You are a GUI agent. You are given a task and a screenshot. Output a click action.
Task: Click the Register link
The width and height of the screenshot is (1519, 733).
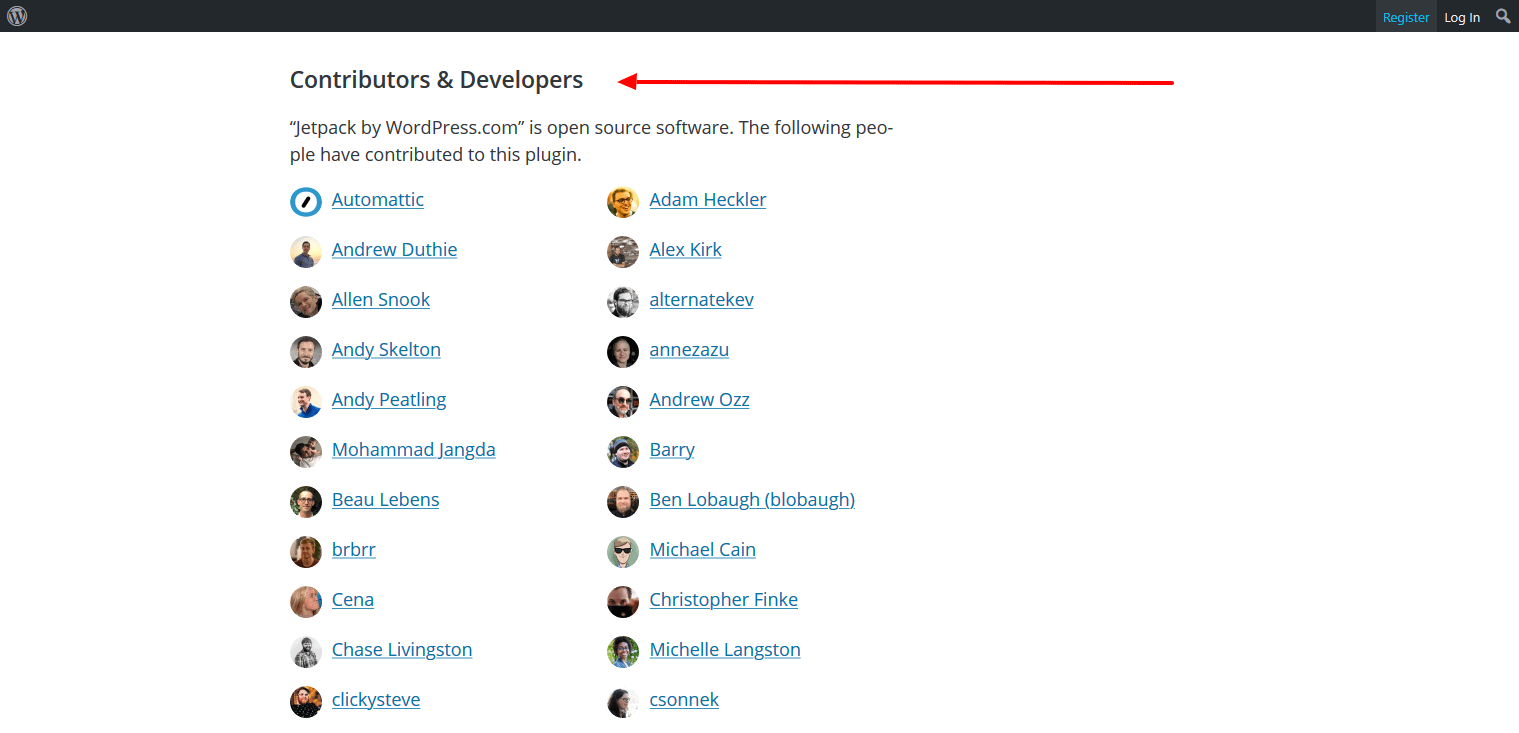click(x=1406, y=17)
